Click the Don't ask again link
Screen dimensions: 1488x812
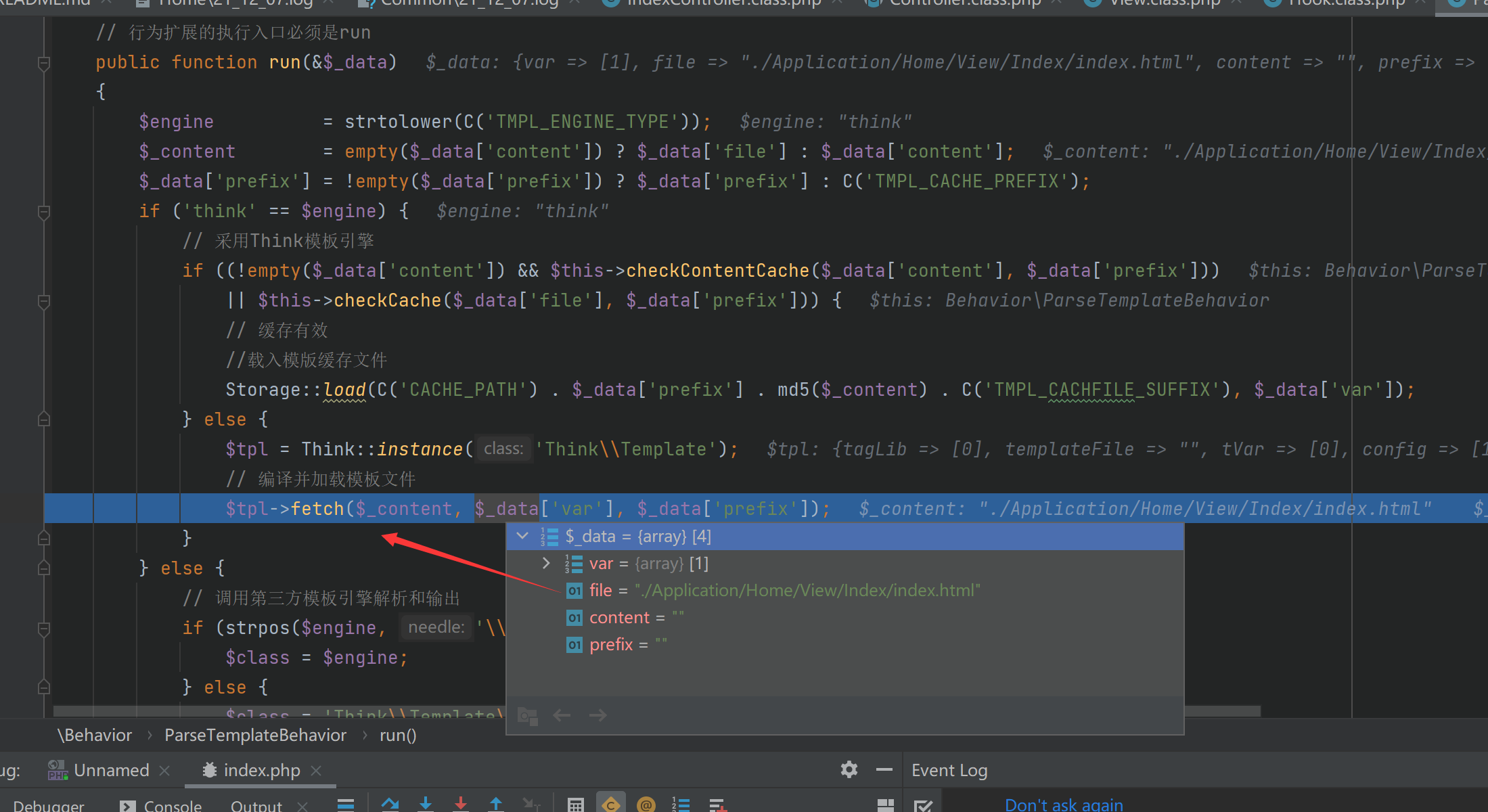tap(1064, 805)
